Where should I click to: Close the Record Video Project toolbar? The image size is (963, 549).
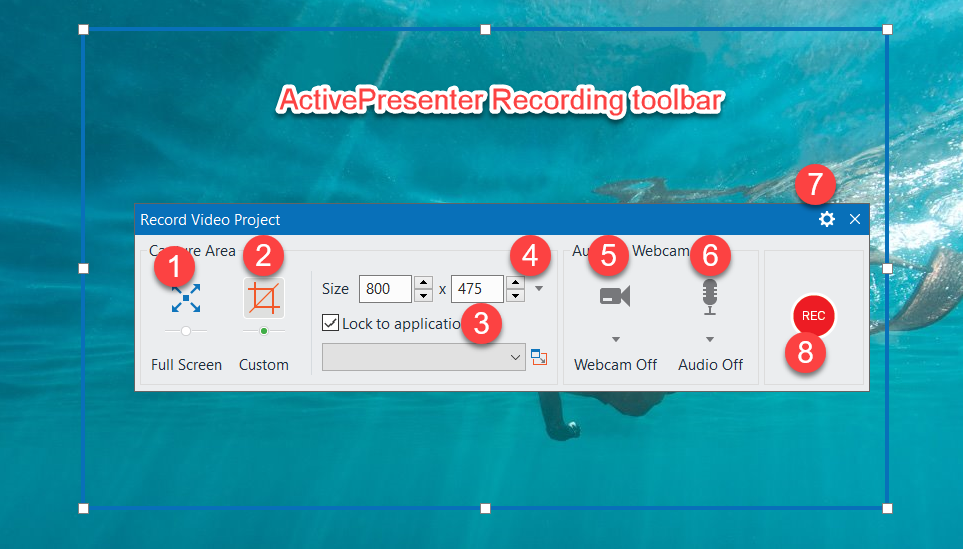tap(855, 219)
